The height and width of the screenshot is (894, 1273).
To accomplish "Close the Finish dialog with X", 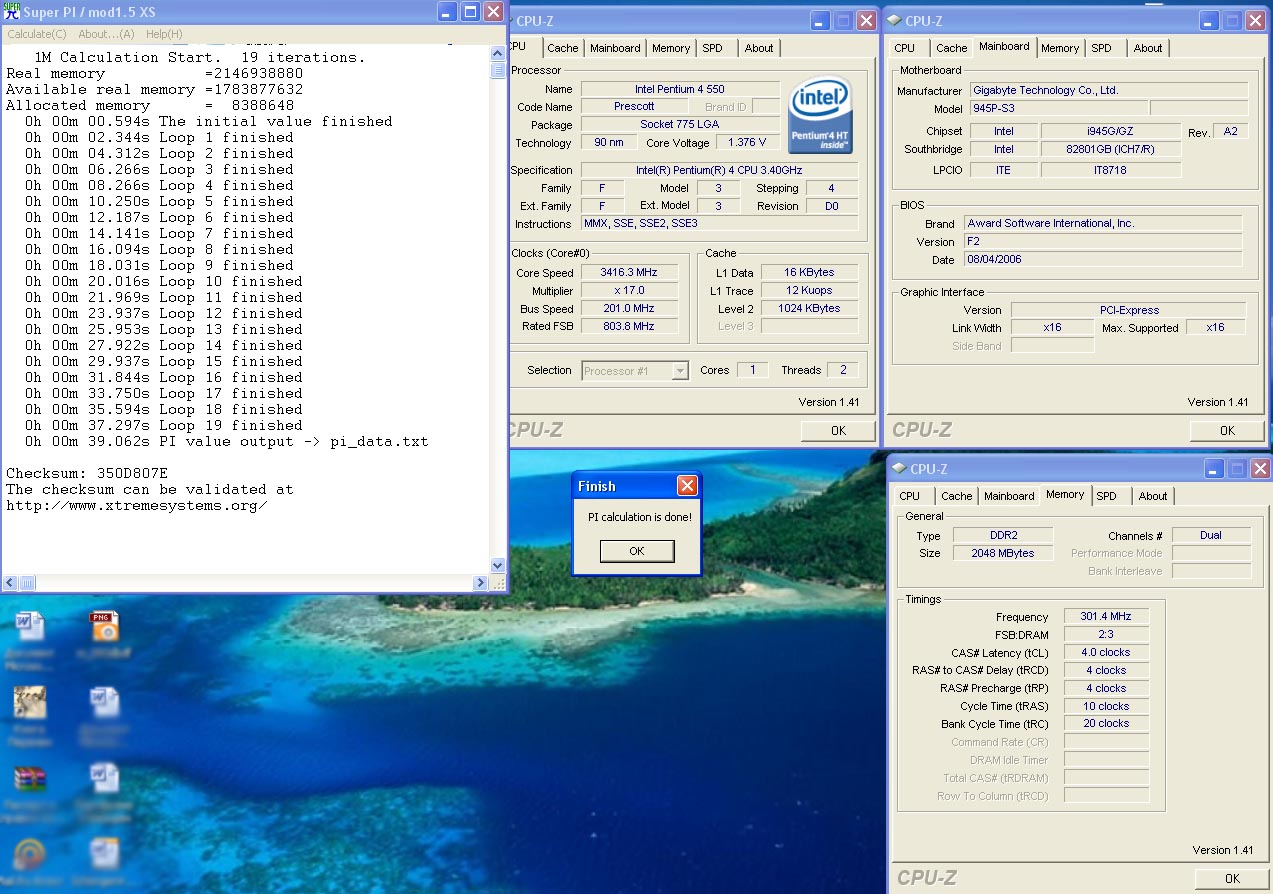I will [x=687, y=486].
